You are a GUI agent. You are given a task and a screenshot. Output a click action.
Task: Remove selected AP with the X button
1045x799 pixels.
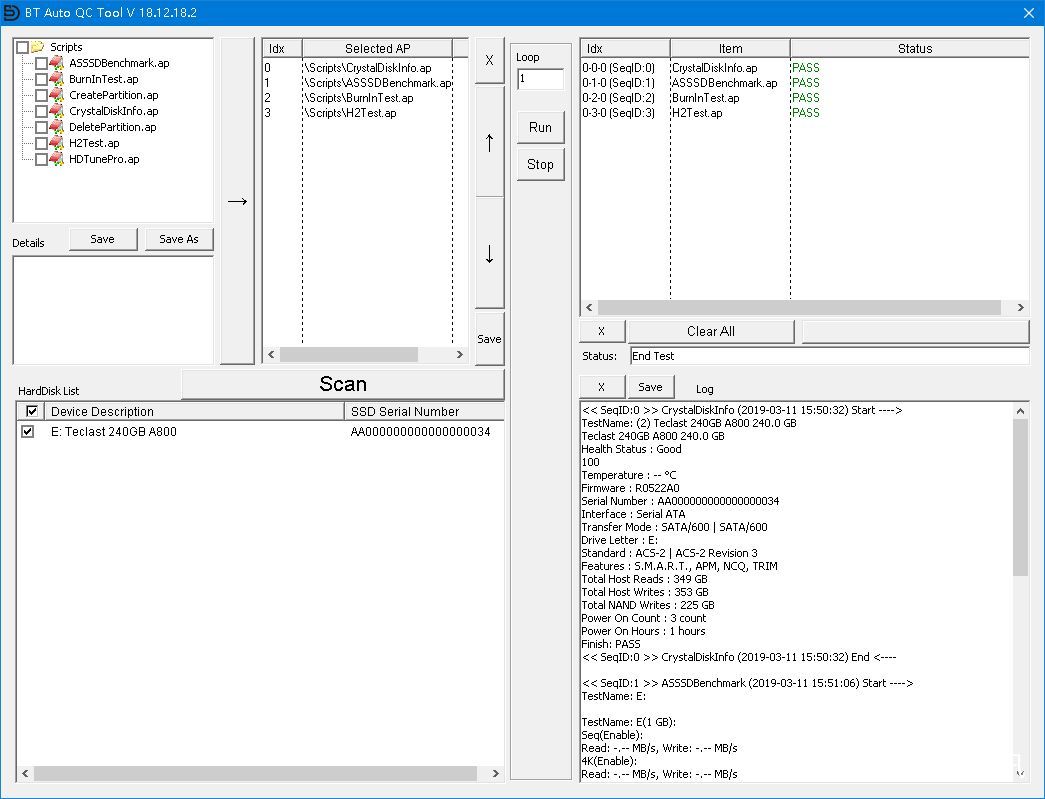489,61
